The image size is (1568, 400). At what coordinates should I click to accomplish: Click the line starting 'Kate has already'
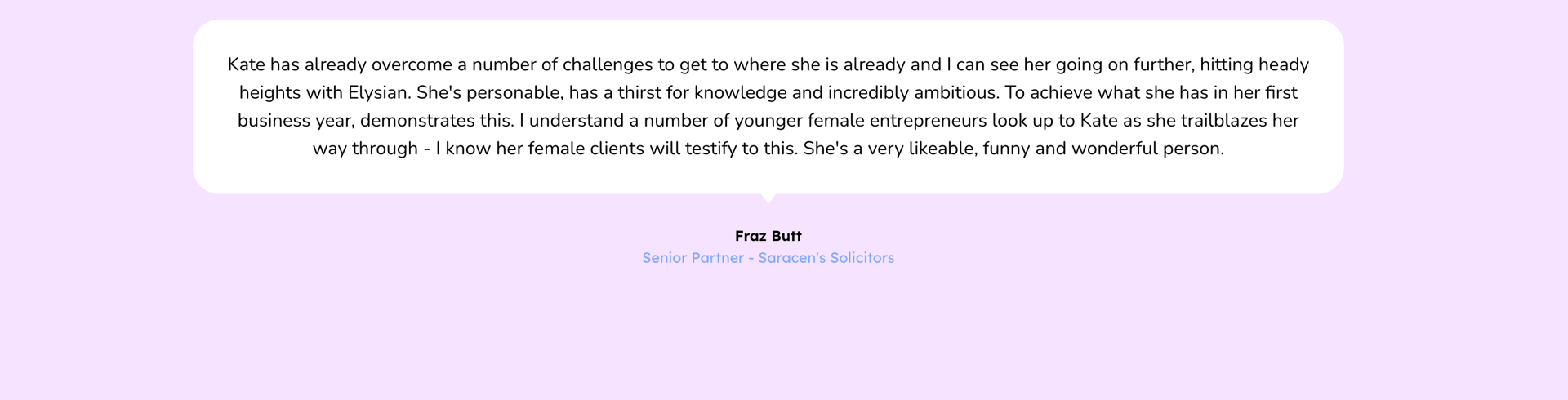tap(768, 64)
